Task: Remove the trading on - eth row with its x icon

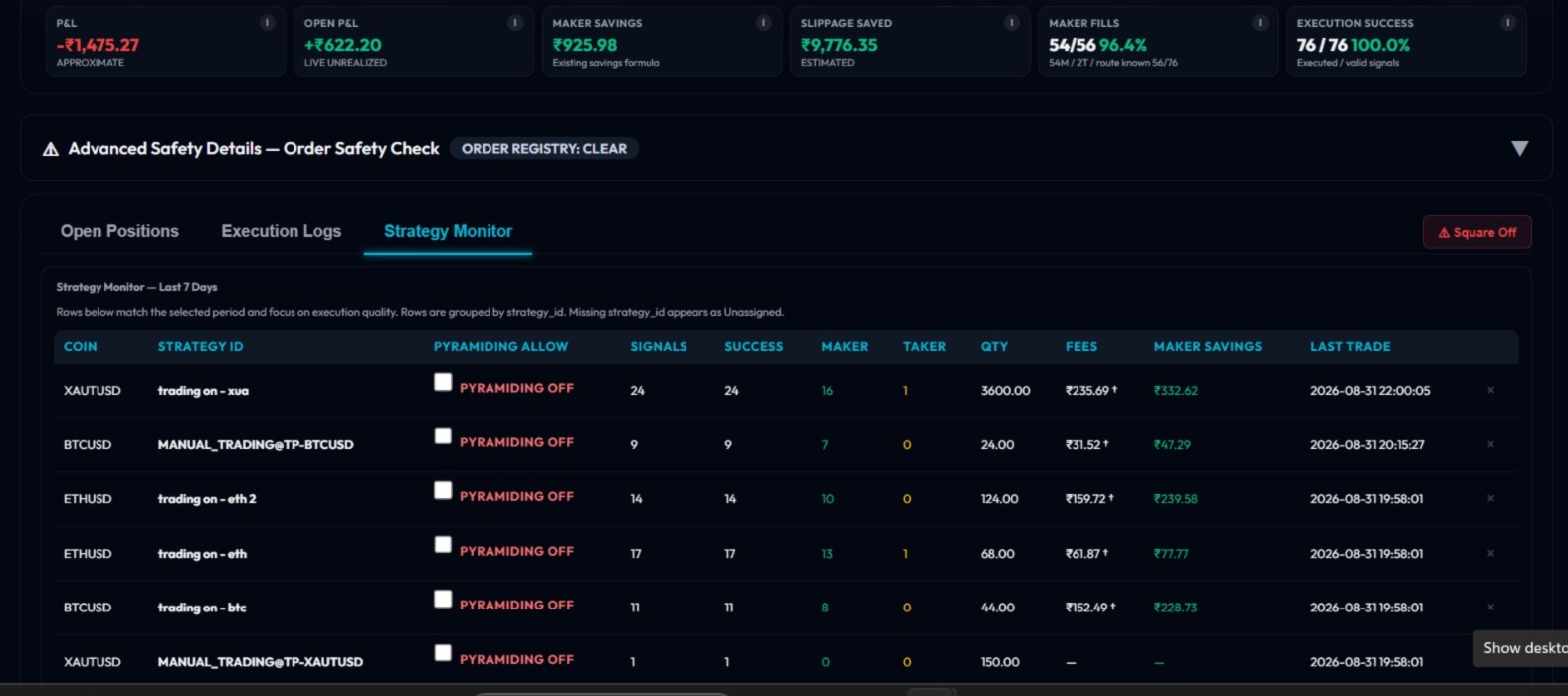Action: point(1490,553)
